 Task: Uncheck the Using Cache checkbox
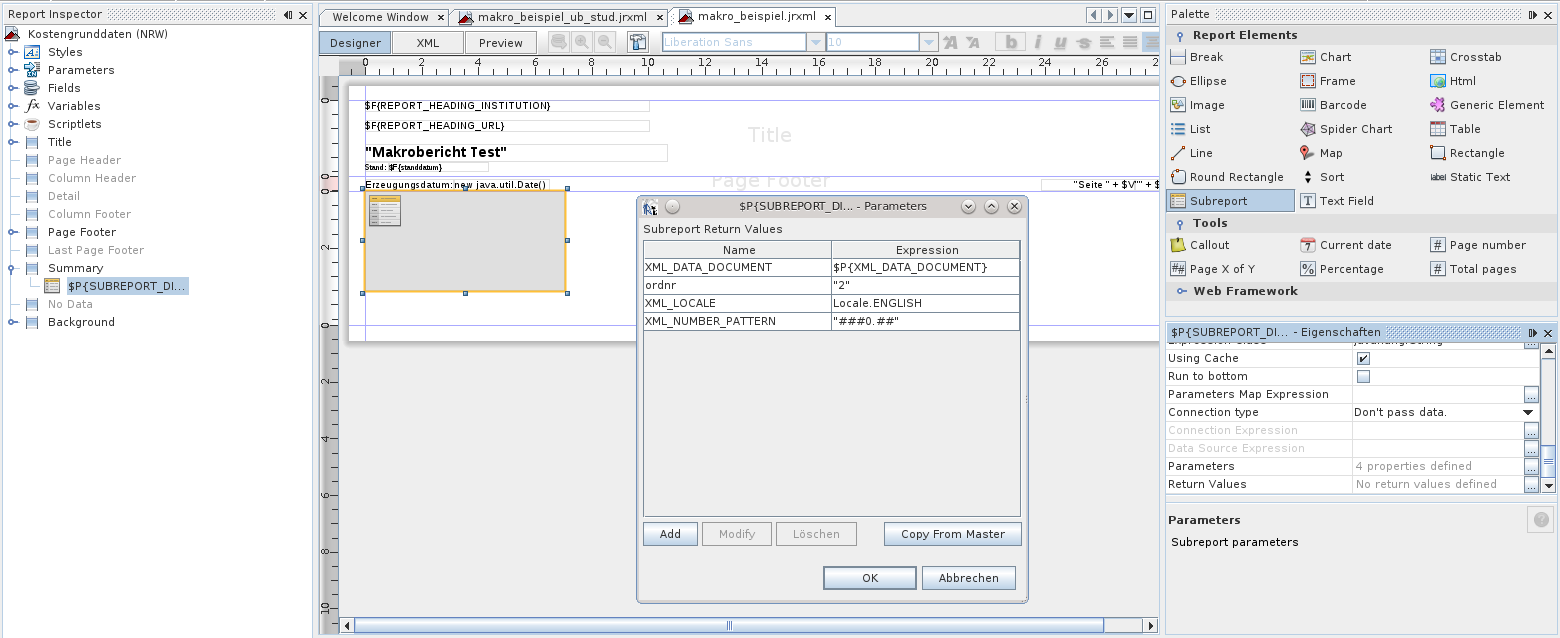click(1363, 359)
